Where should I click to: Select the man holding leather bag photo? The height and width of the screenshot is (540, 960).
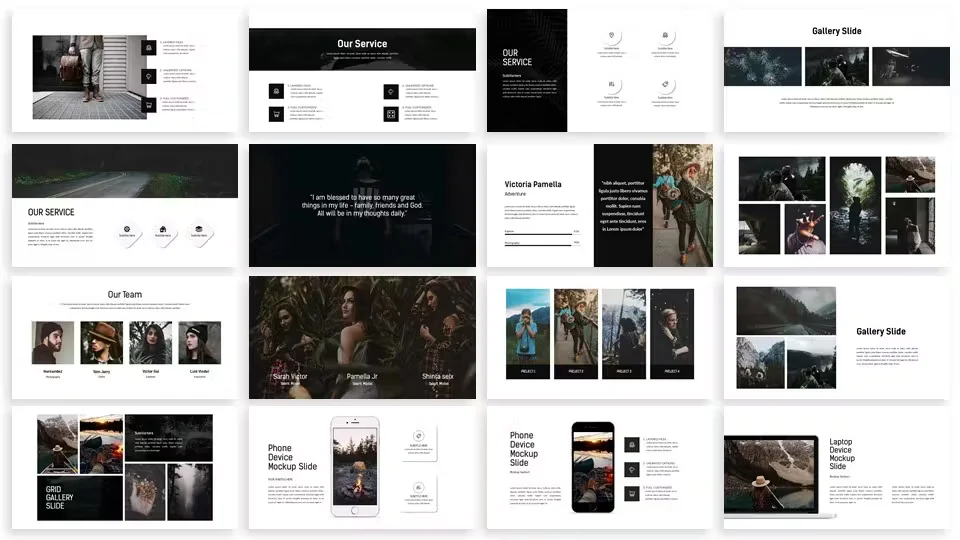pos(90,77)
